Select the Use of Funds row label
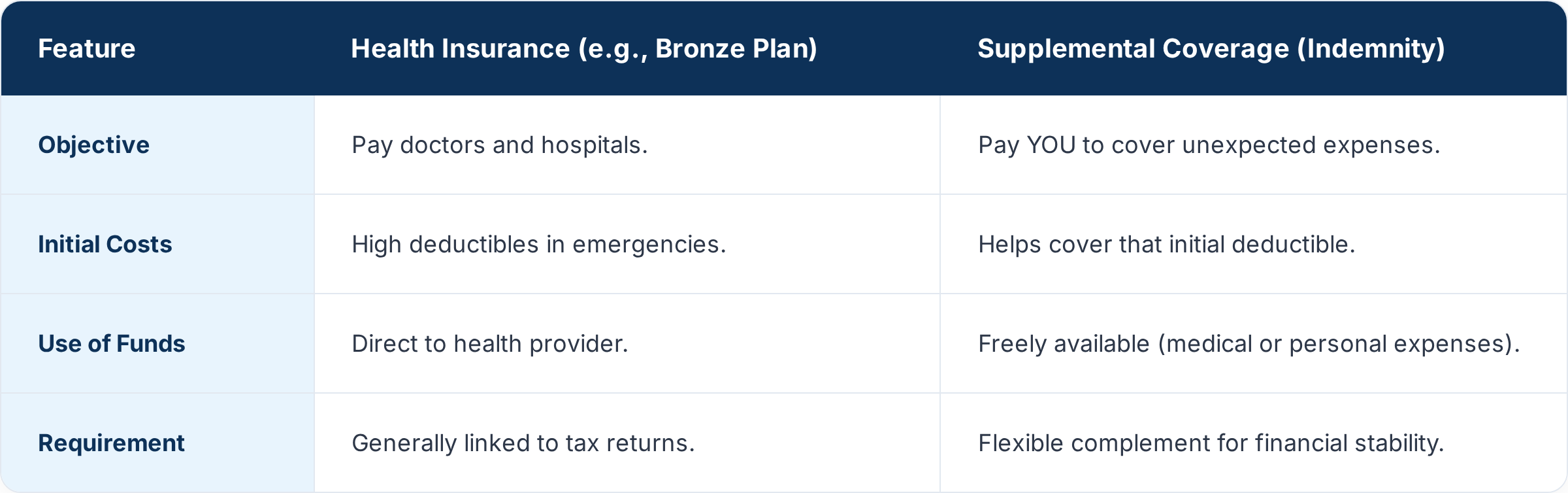Screen dimensions: 1568x493 point(112,344)
